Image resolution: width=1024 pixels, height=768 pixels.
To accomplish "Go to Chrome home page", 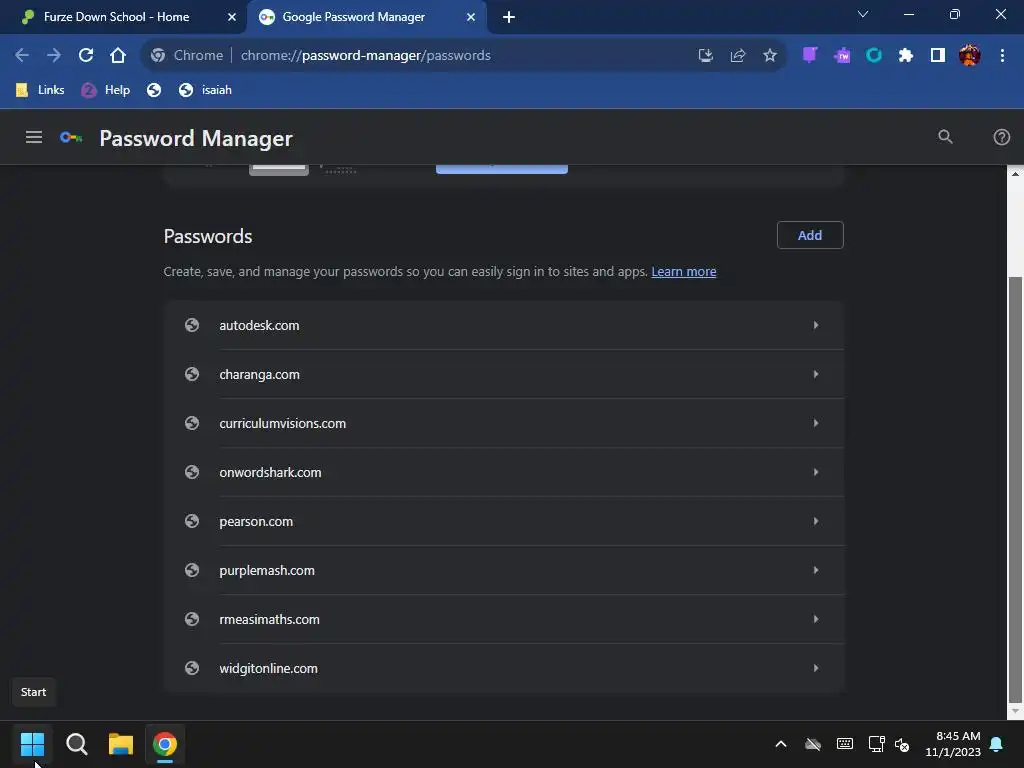I will pyautogui.click(x=118, y=56).
